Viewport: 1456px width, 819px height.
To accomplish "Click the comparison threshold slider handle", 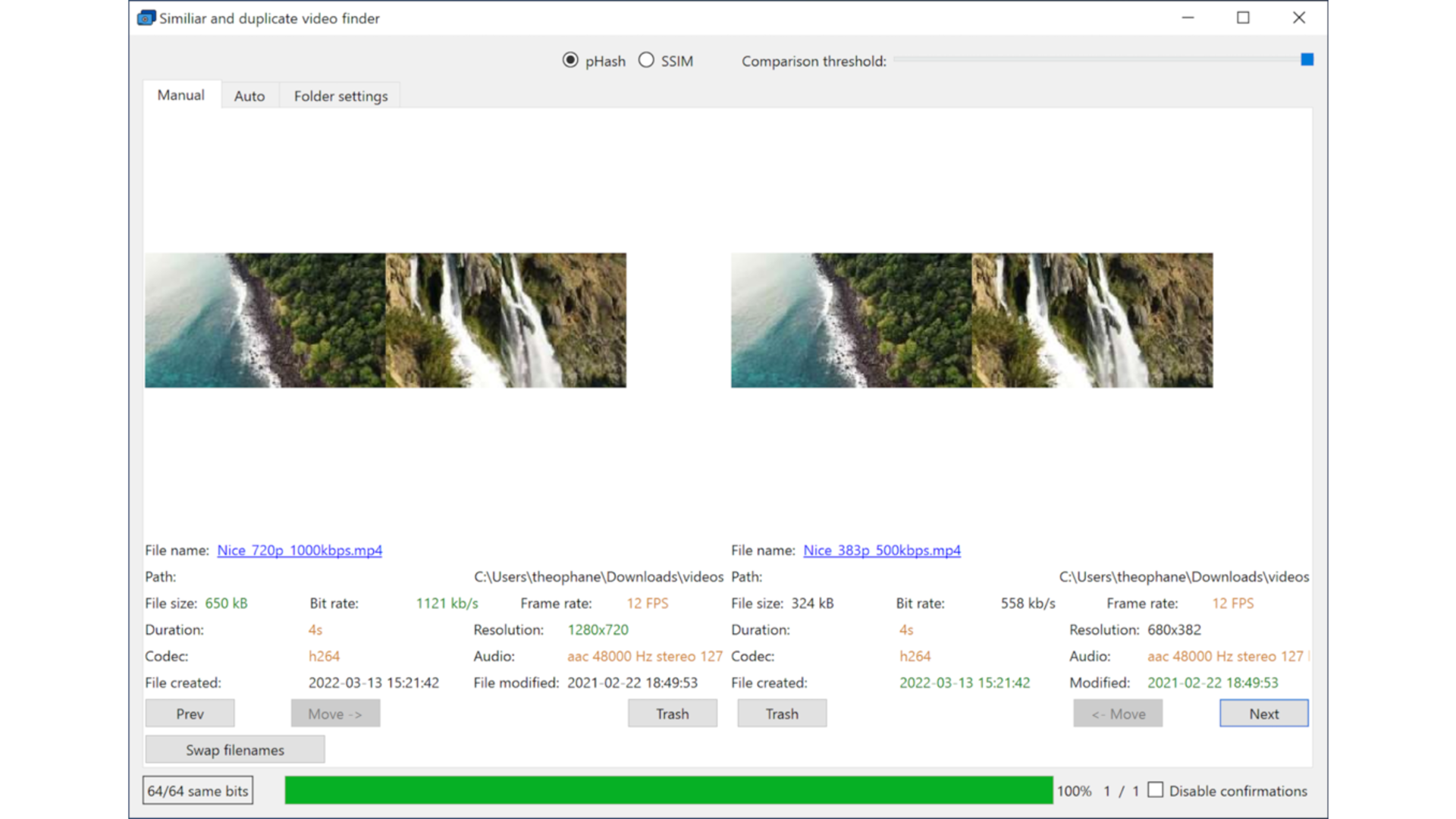I will point(1307,60).
